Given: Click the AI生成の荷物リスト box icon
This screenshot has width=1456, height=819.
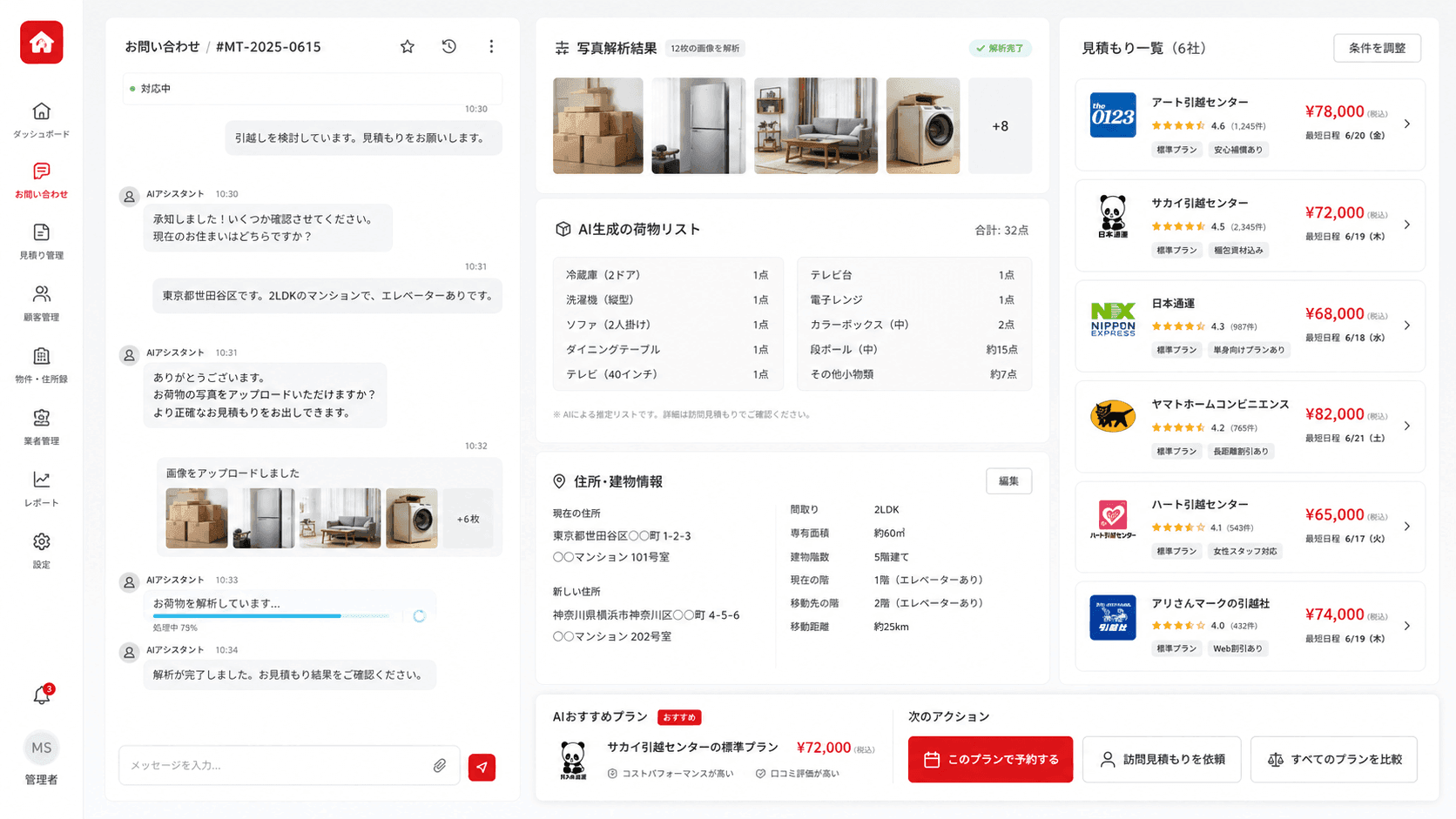Looking at the screenshot, I should (x=563, y=229).
